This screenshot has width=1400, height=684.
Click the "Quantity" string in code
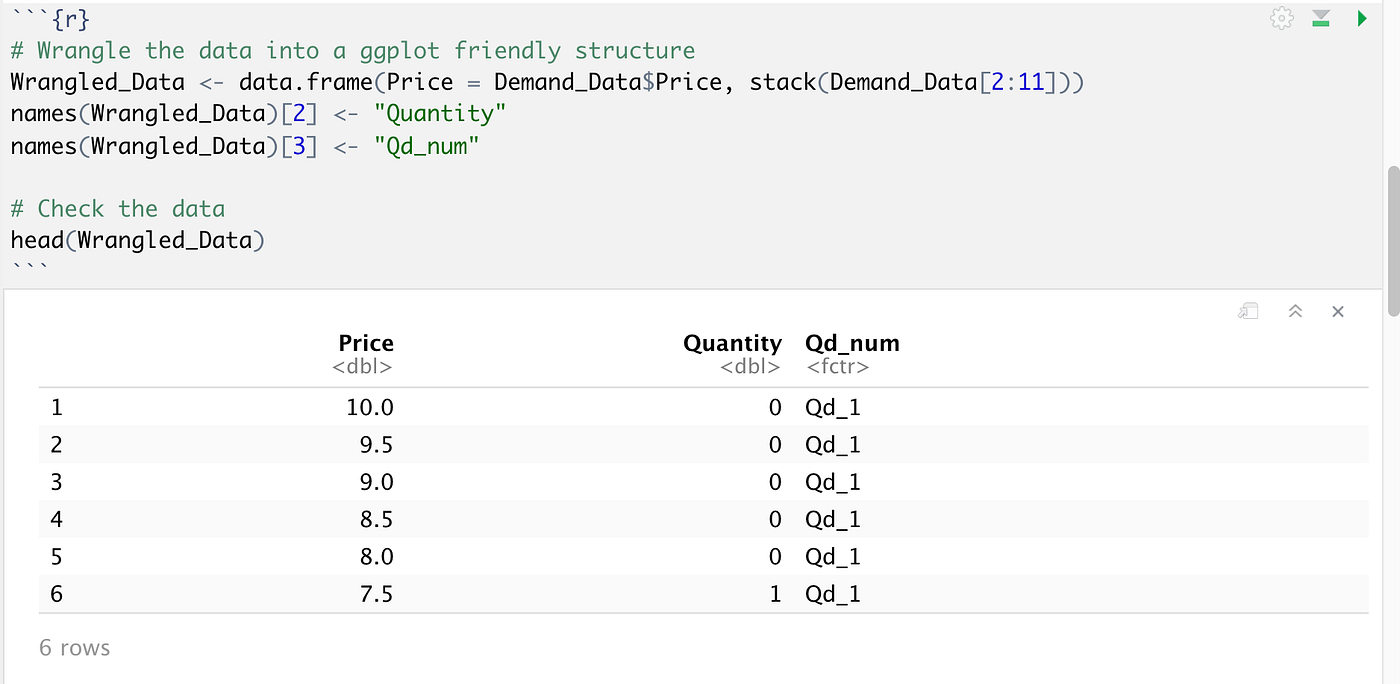coord(440,114)
